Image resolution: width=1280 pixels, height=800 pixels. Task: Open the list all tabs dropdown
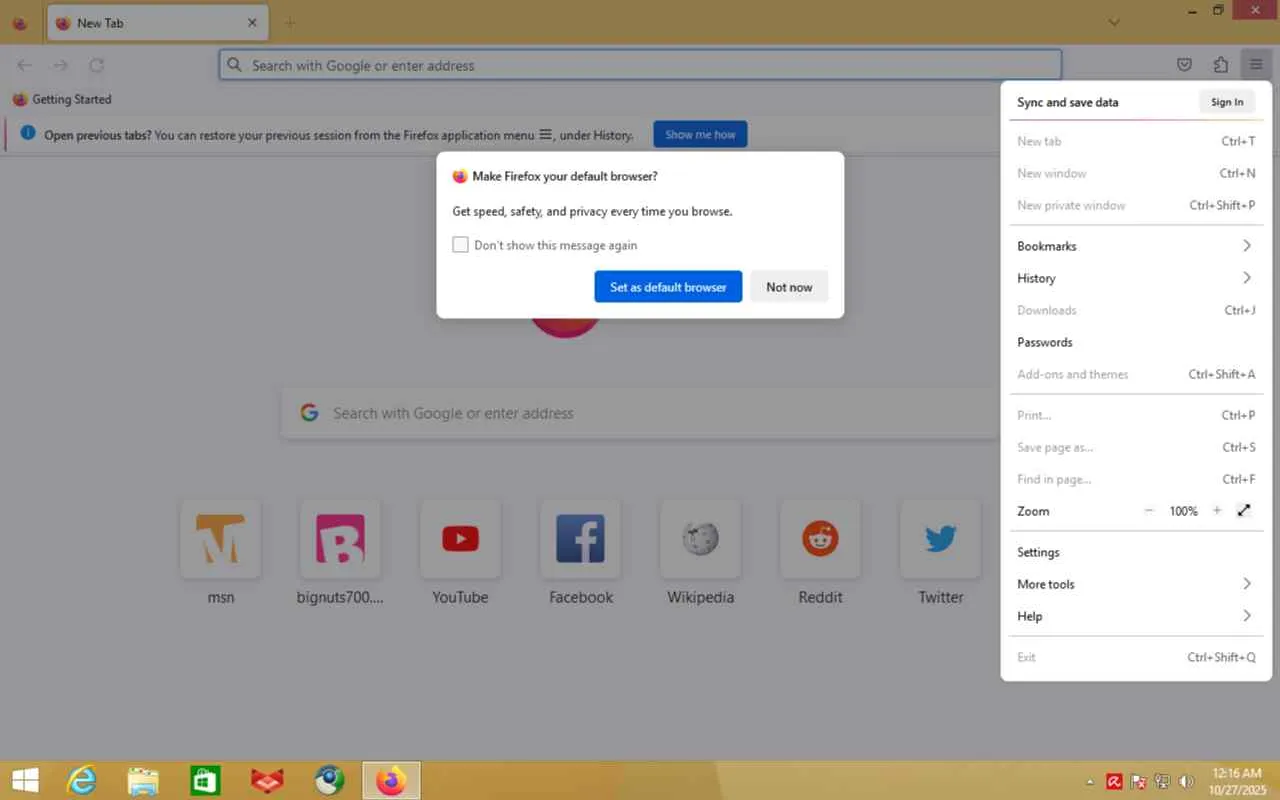click(1115, 22)
